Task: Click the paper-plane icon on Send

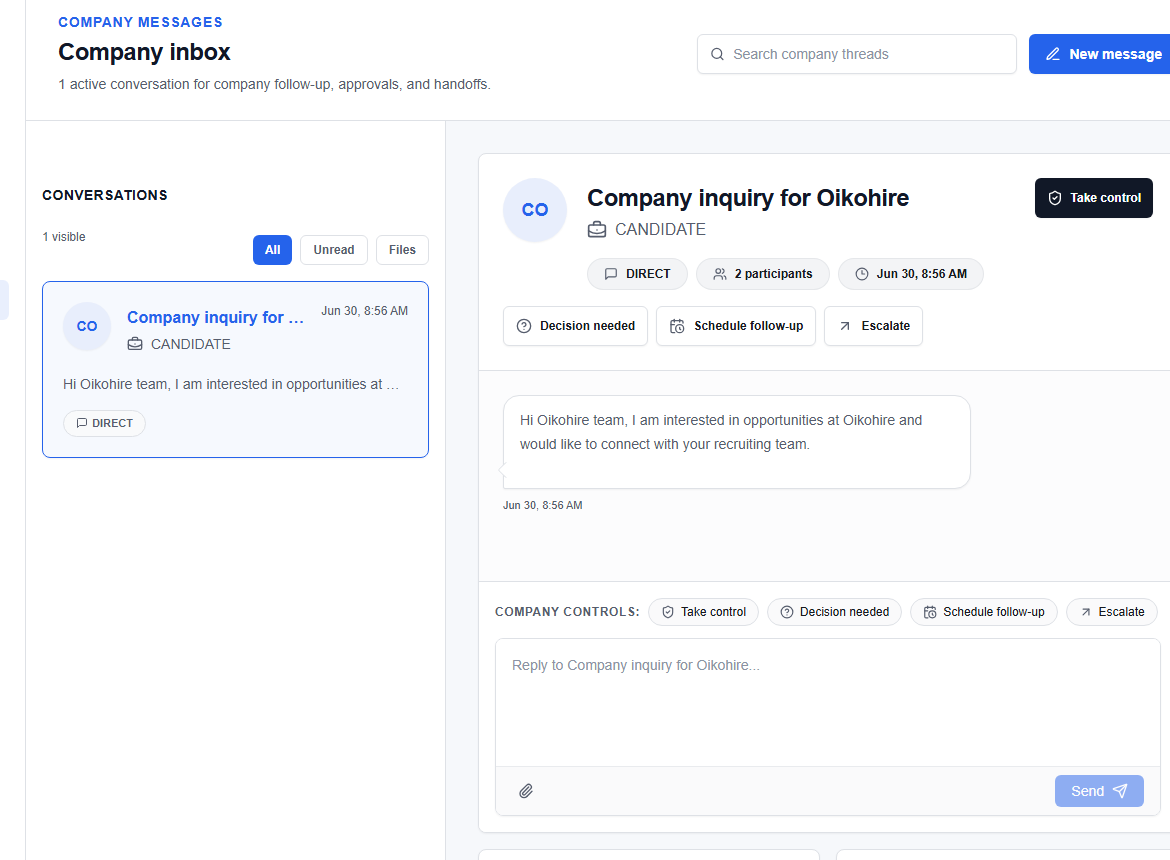Action: [1120, 791]
